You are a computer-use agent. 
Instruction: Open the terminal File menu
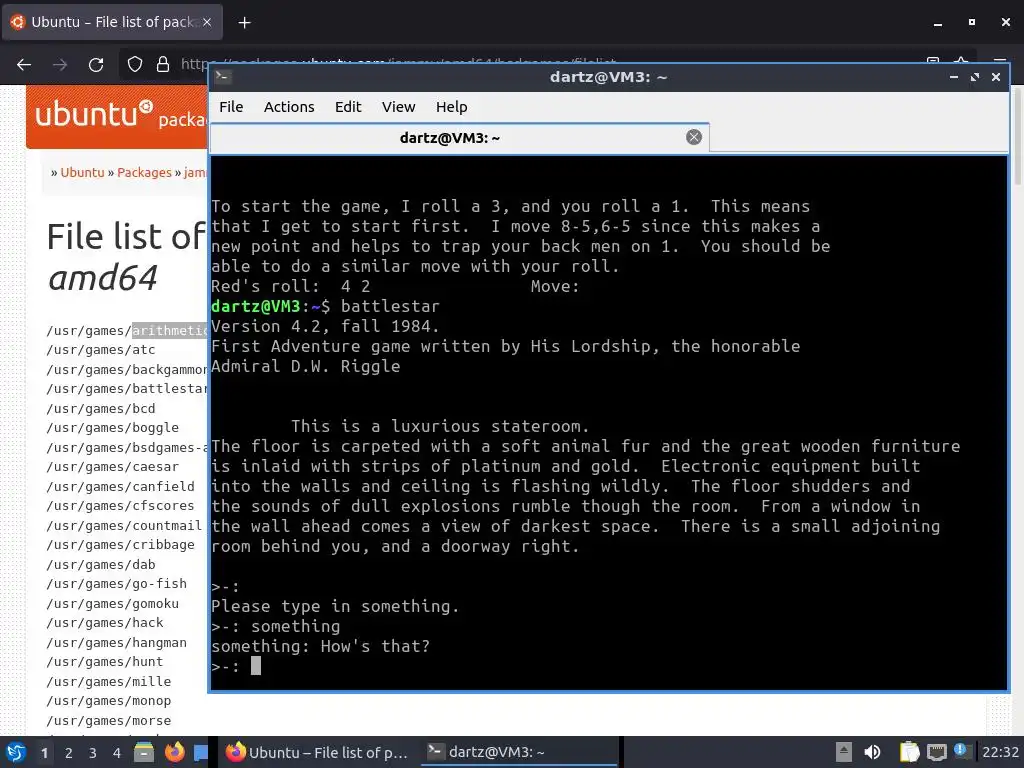pos(231,106)
